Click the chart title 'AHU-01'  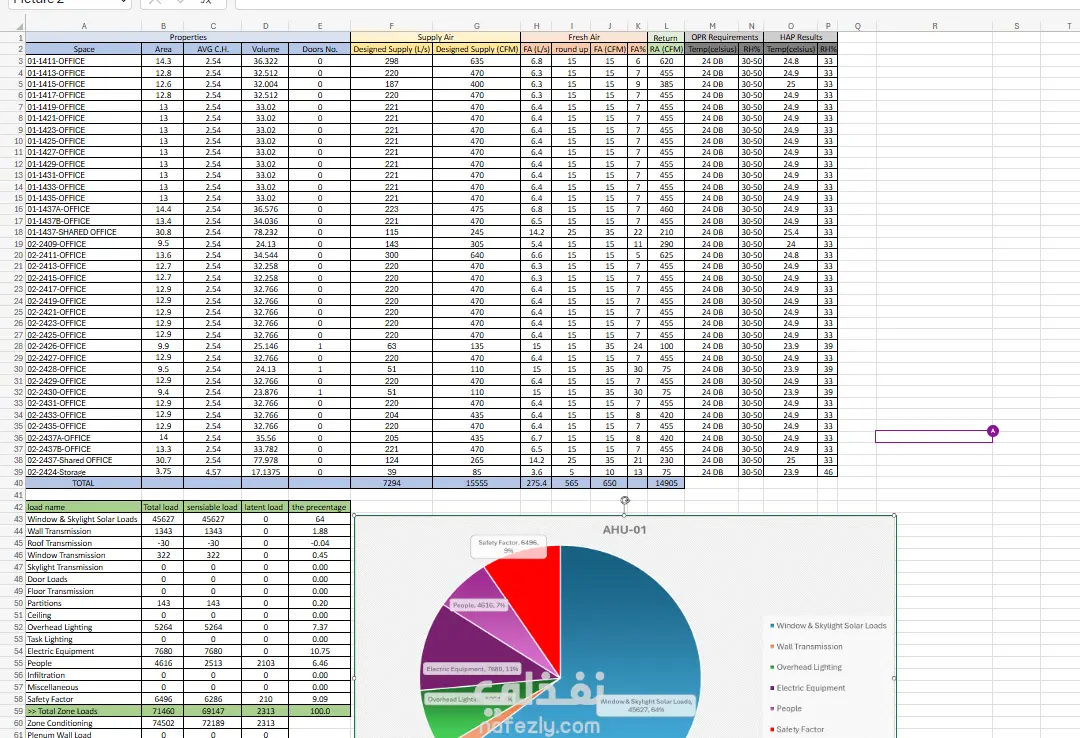[625, 530]
